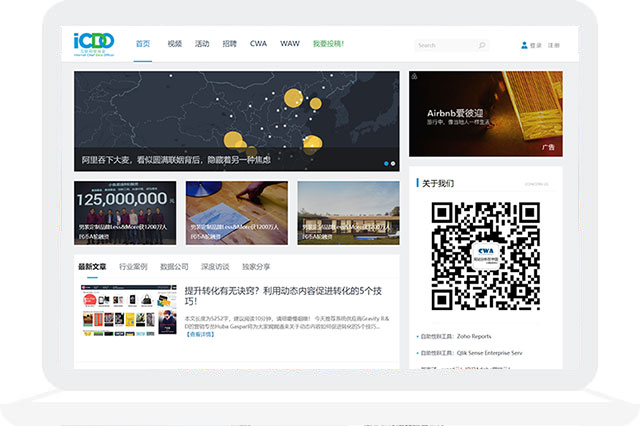Open the Qlik Sense Enterprise Serv link

[471, 353]
